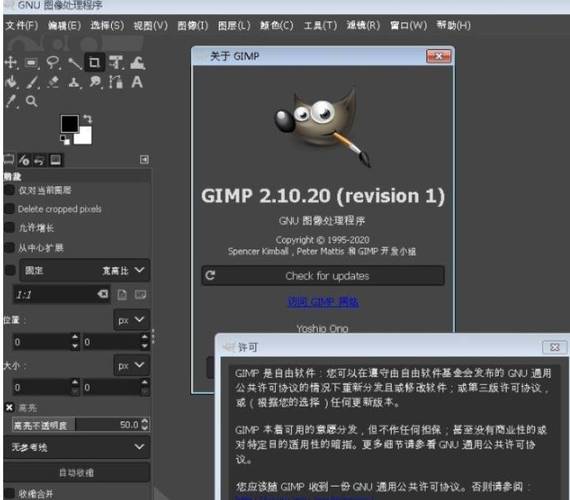Increase the second 大小 value spinner

tap(144, 382)
